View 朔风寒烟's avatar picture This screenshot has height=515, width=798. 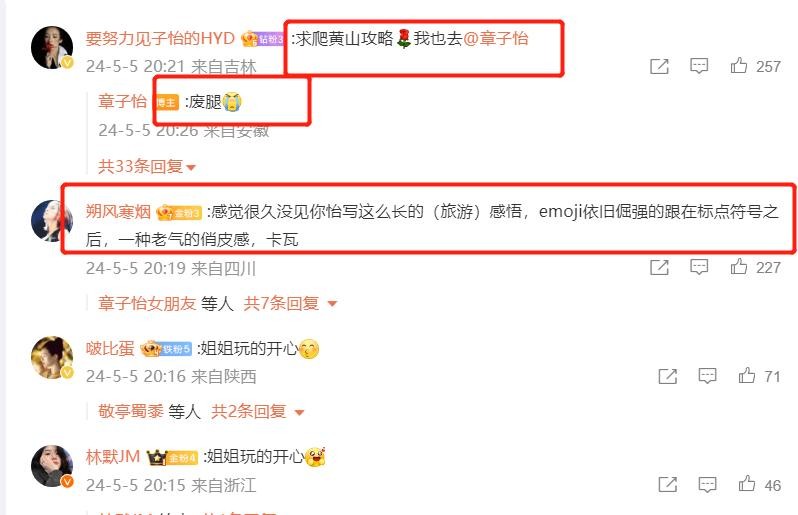point(52,220)
